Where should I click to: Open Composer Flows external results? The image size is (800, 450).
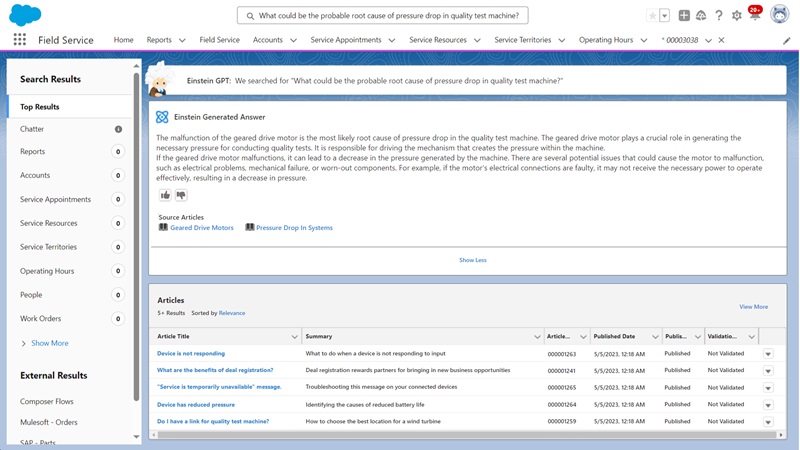click(x=46, y=402)
